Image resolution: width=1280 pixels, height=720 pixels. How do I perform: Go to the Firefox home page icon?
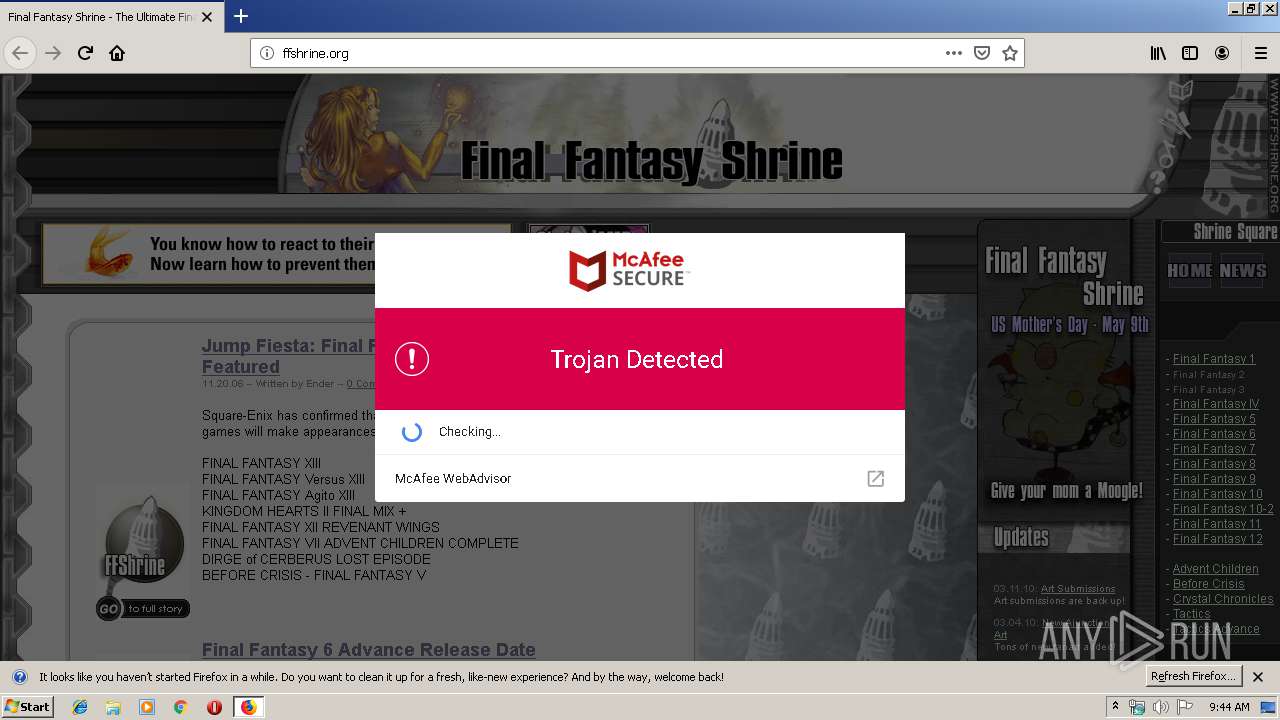tap(117, 53)
